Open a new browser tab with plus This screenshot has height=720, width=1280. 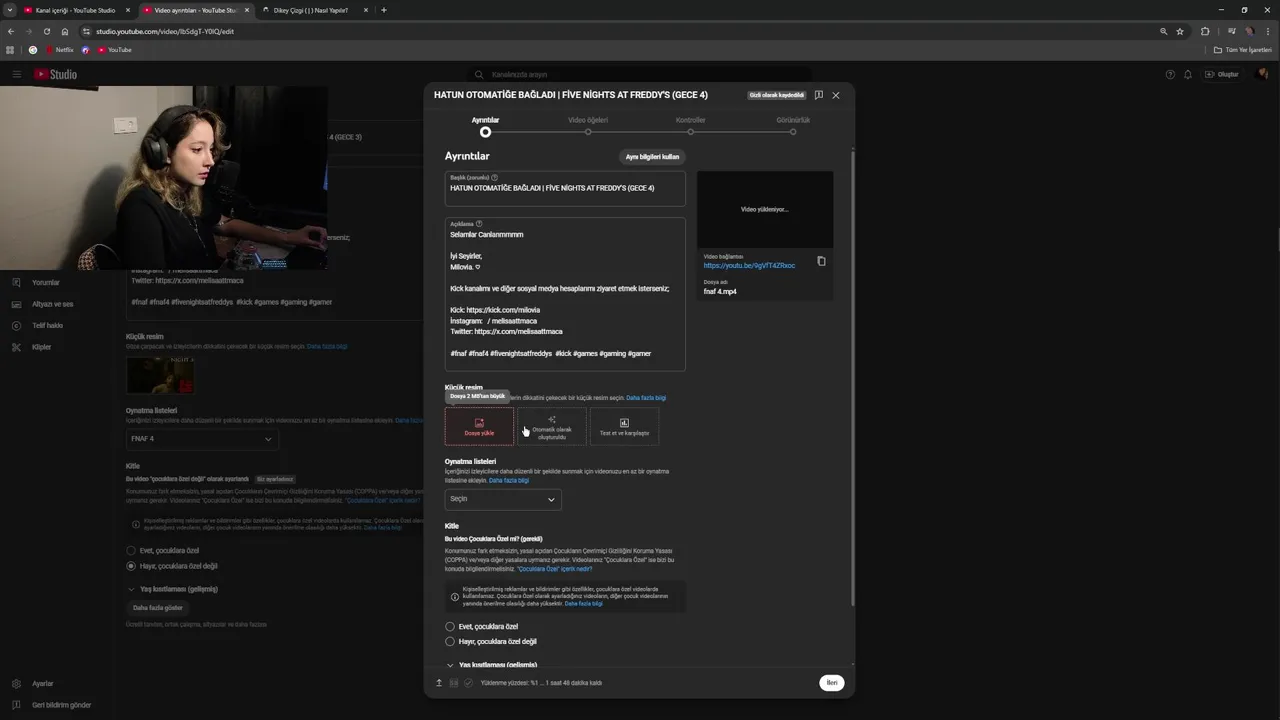point(384,10)
